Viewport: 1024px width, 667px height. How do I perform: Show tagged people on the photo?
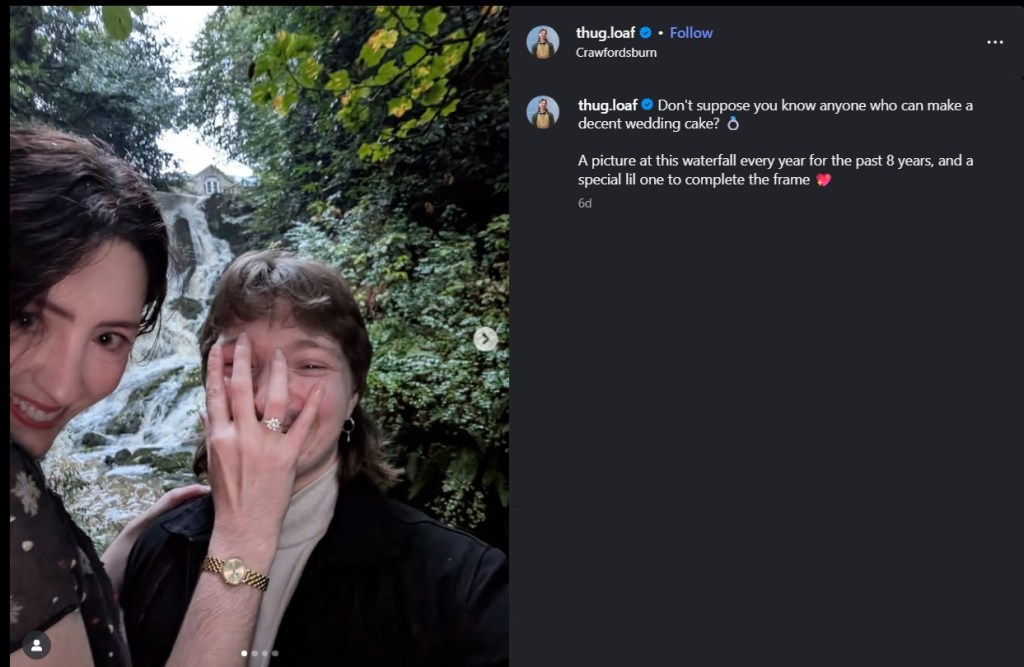coord(36,645)
